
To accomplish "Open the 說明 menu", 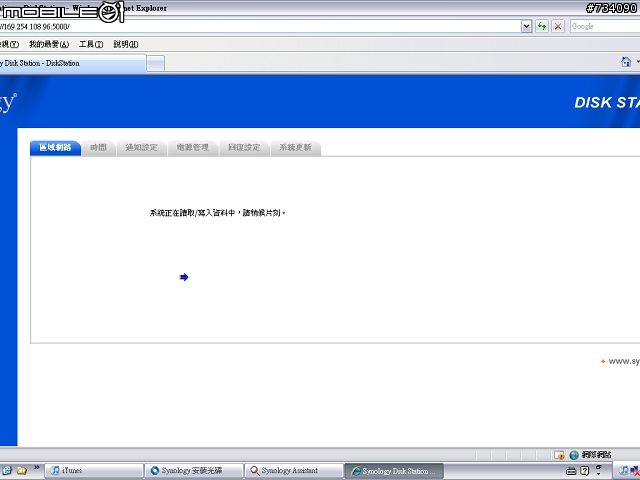I will pyautogui.click(x=125, y=44).
